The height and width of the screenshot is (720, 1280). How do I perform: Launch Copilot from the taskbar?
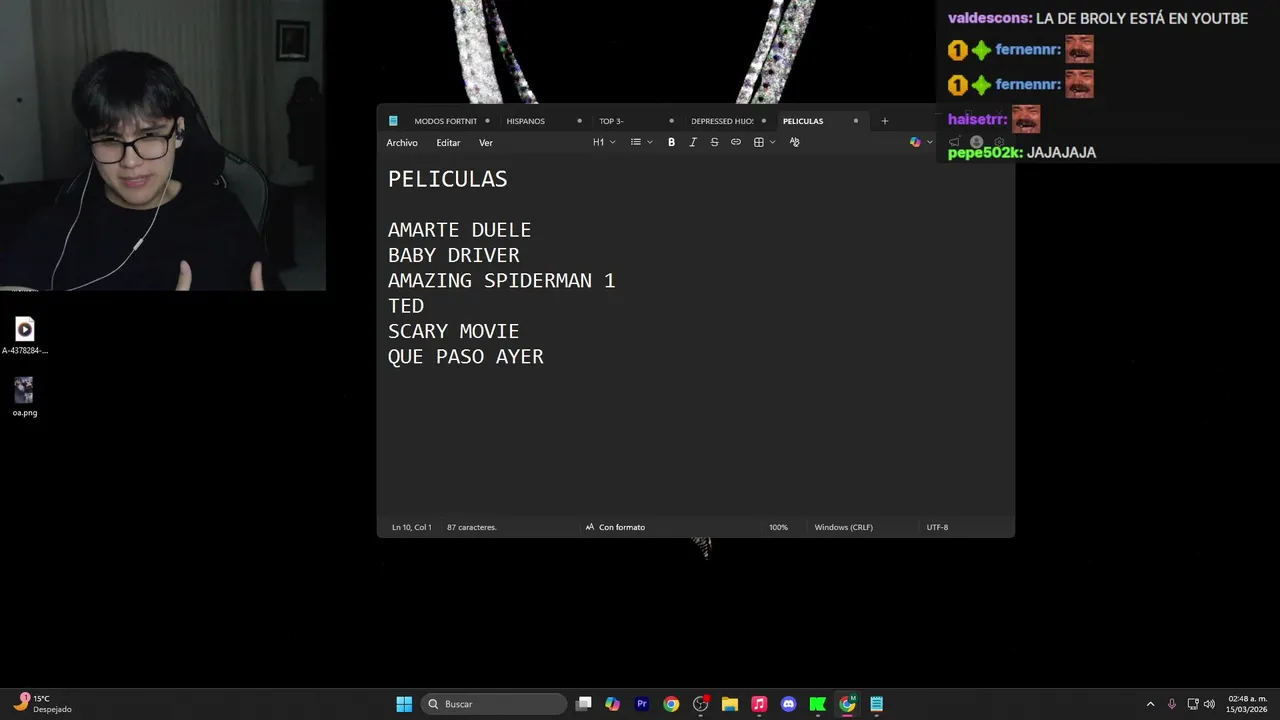tap(613, 704)
